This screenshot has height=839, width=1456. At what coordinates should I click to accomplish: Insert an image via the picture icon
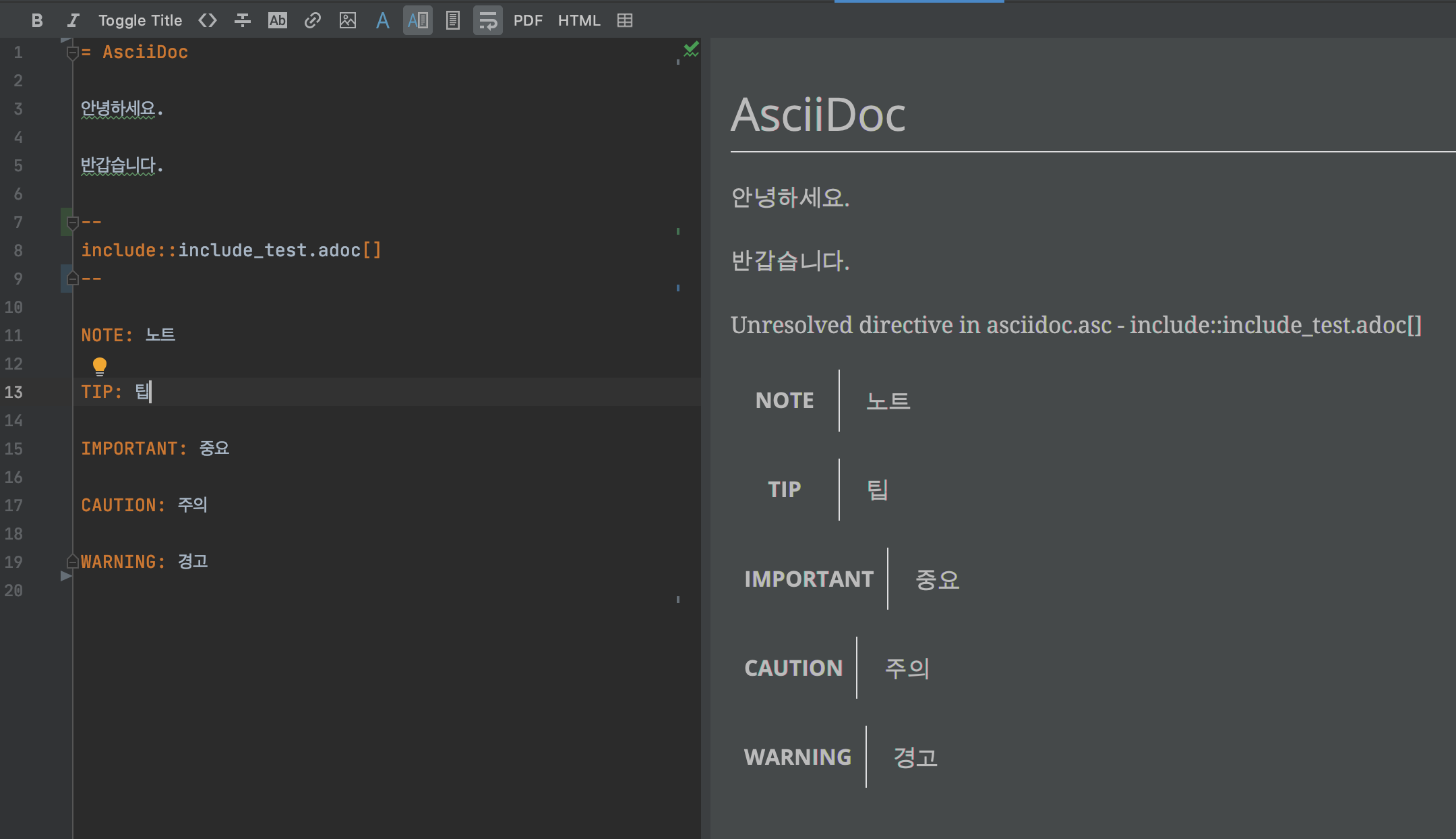coord(348,21)
